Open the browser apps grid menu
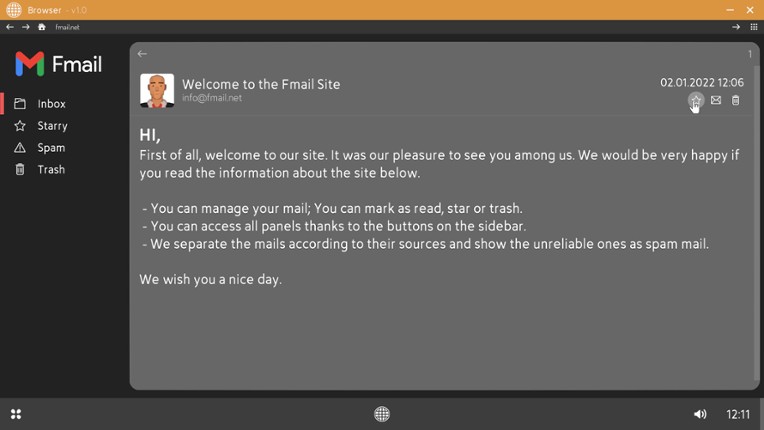 tap(754, 27)
